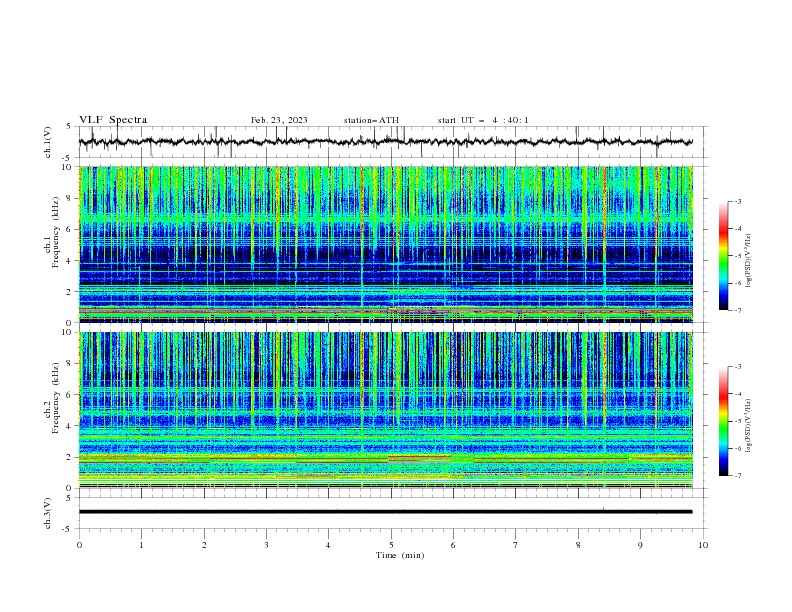Click the ch.1 voltage waveform trace
Viewport: 792px width, 612px height.
pos(385,142)
